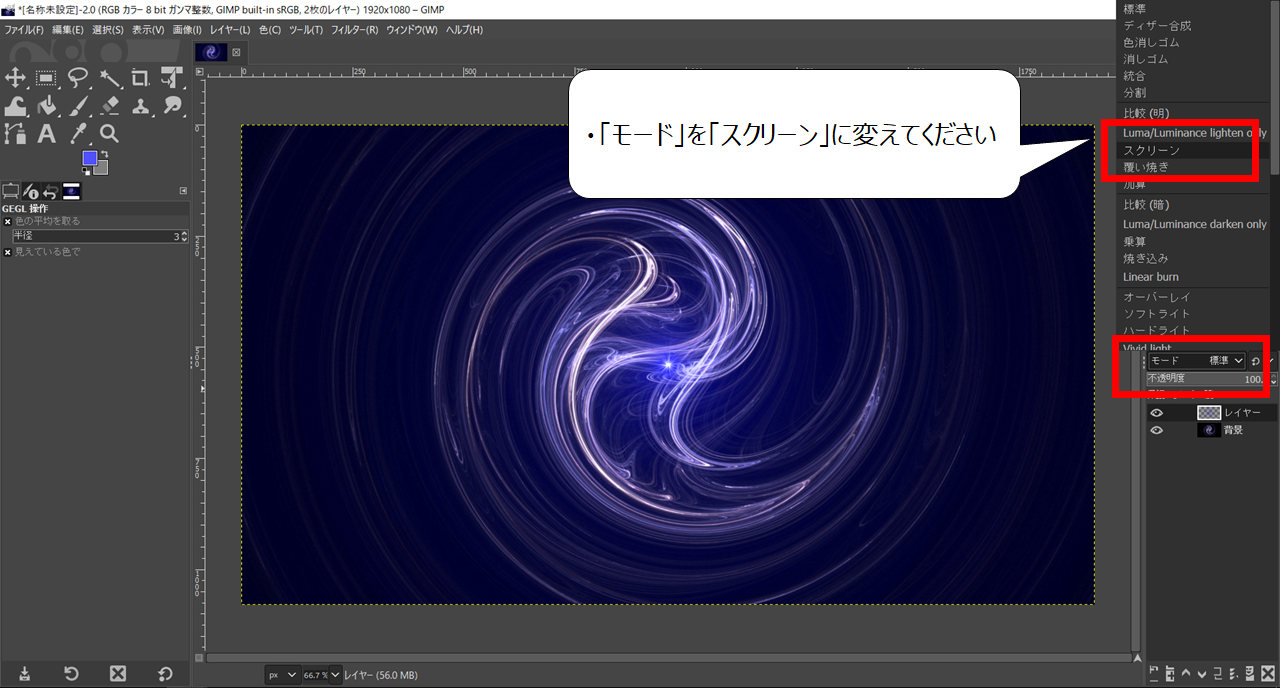Screen dimensions: 1280x688
Task: Open the 編集(E) menu
Action: (x=68, y=30)
